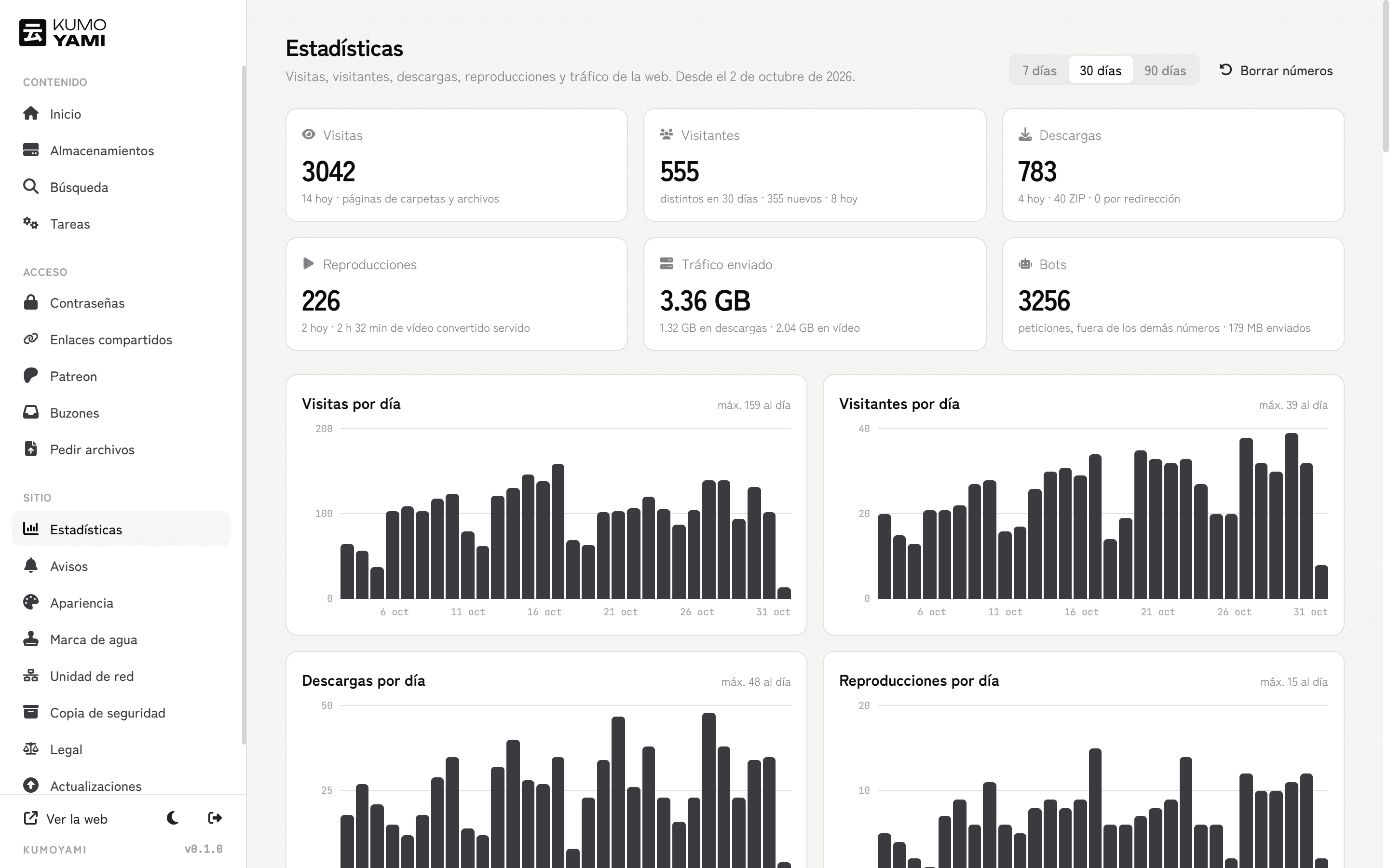
Task: Click the Descargas card value 783
Action: (x=1037, y=172)
